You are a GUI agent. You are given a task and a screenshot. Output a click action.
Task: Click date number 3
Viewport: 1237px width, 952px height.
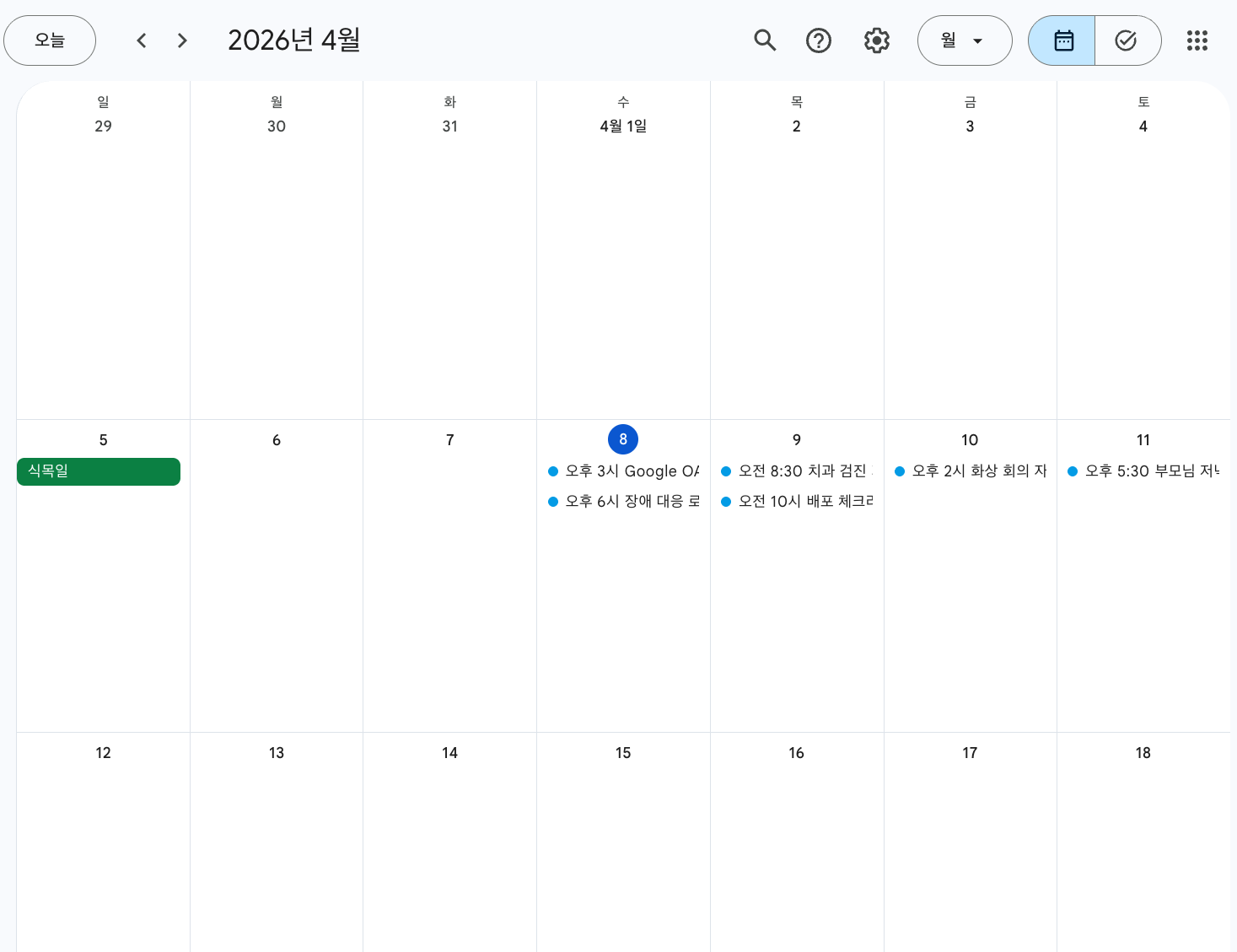(x=970, y=126)
